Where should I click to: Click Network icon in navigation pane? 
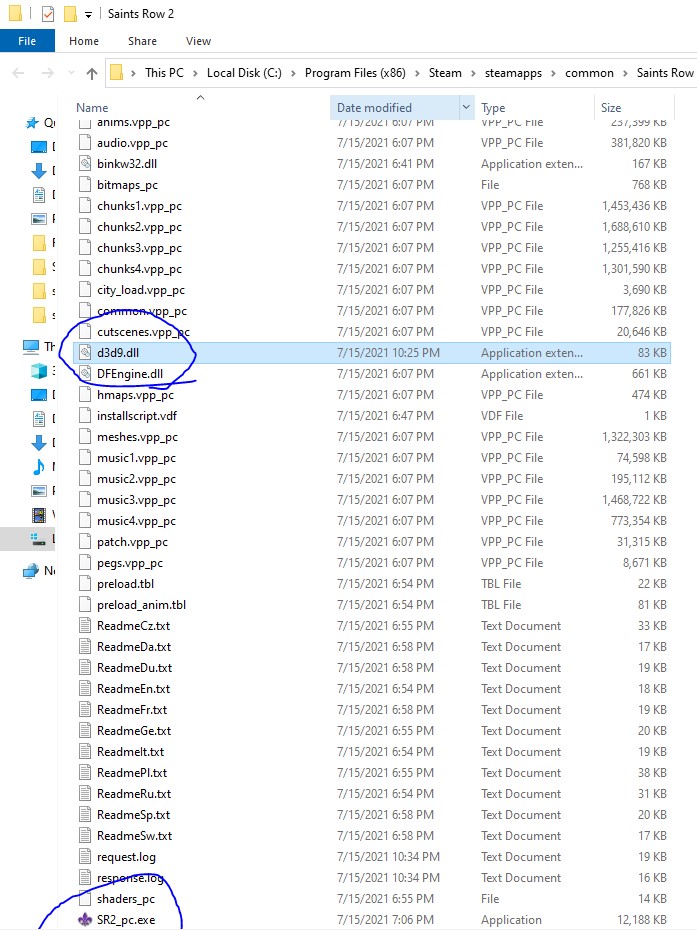pos(31,571)
